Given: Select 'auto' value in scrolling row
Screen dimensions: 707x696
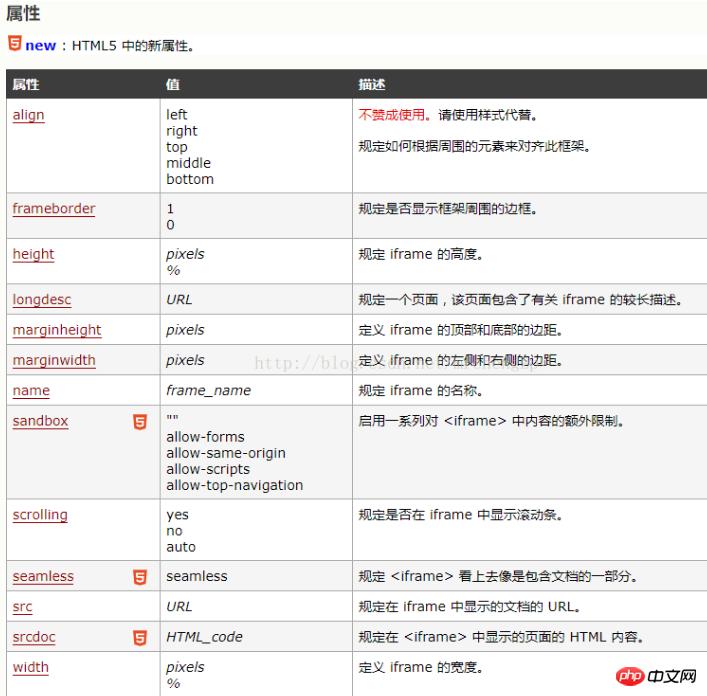Looking at the screenshot, I should (x=181, y=547).
